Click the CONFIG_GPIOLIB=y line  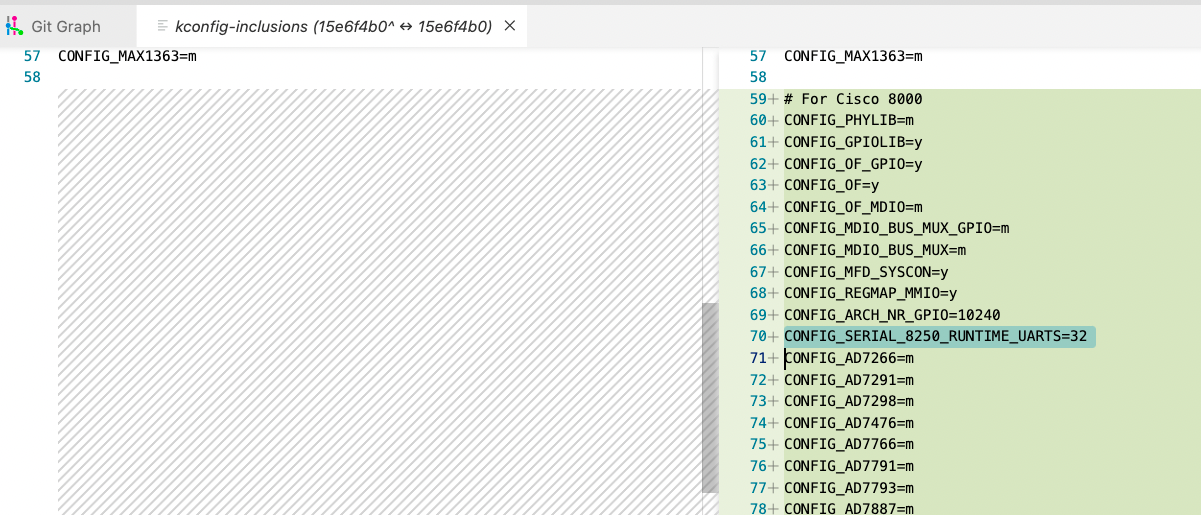pos(853,142)
